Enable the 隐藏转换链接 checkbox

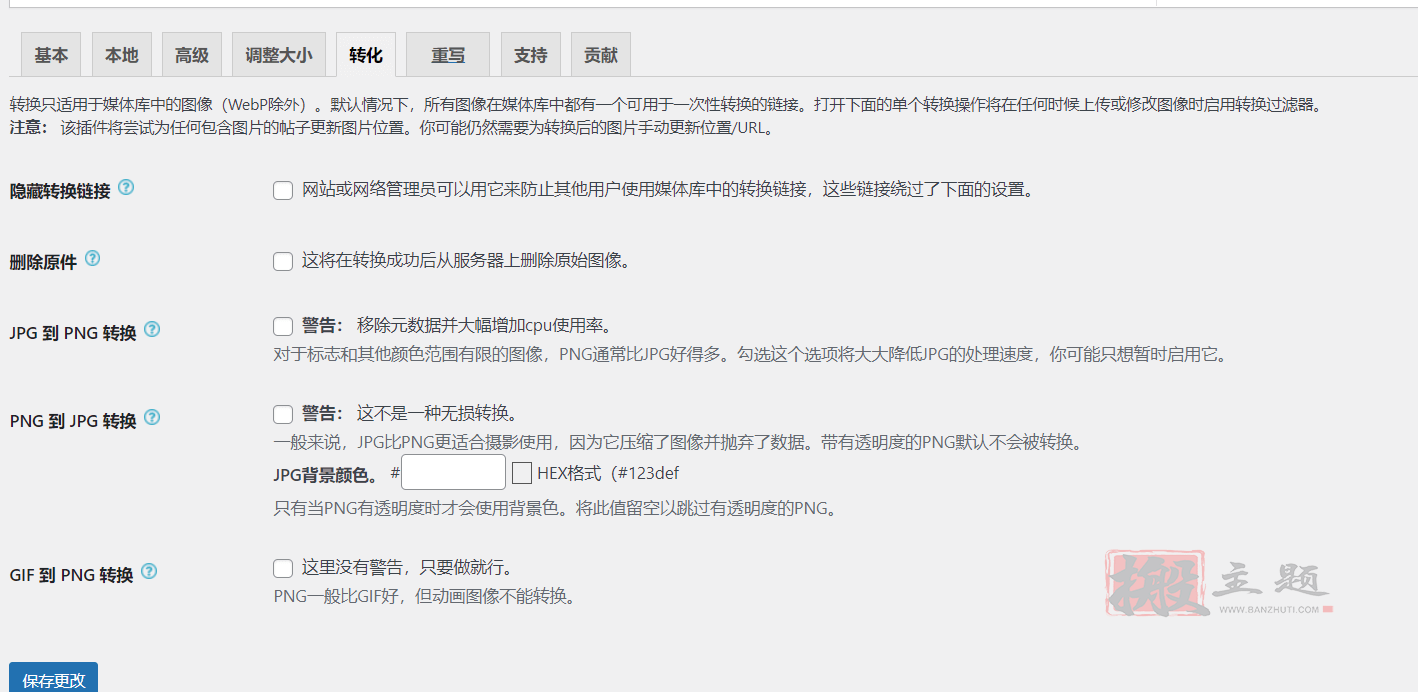(x=283, y=190)
